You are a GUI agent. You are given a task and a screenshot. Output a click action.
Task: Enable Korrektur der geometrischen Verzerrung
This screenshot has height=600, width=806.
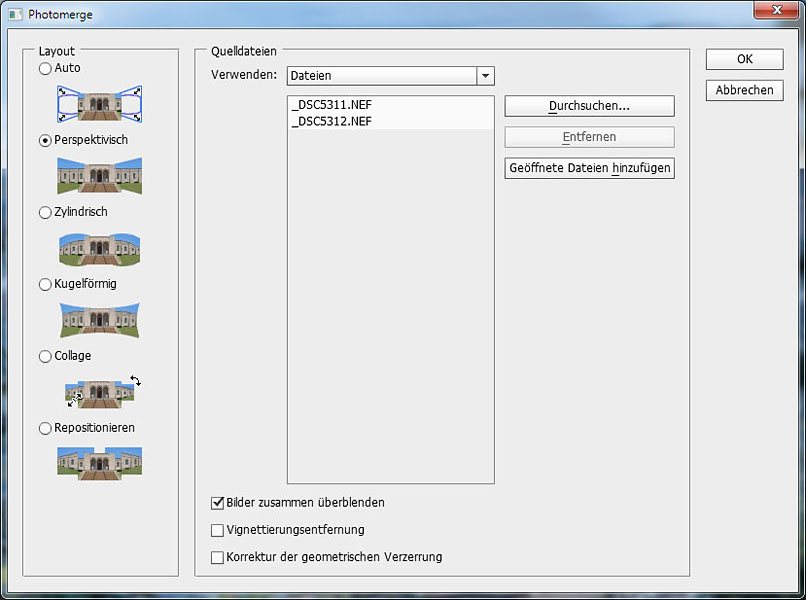217,557
